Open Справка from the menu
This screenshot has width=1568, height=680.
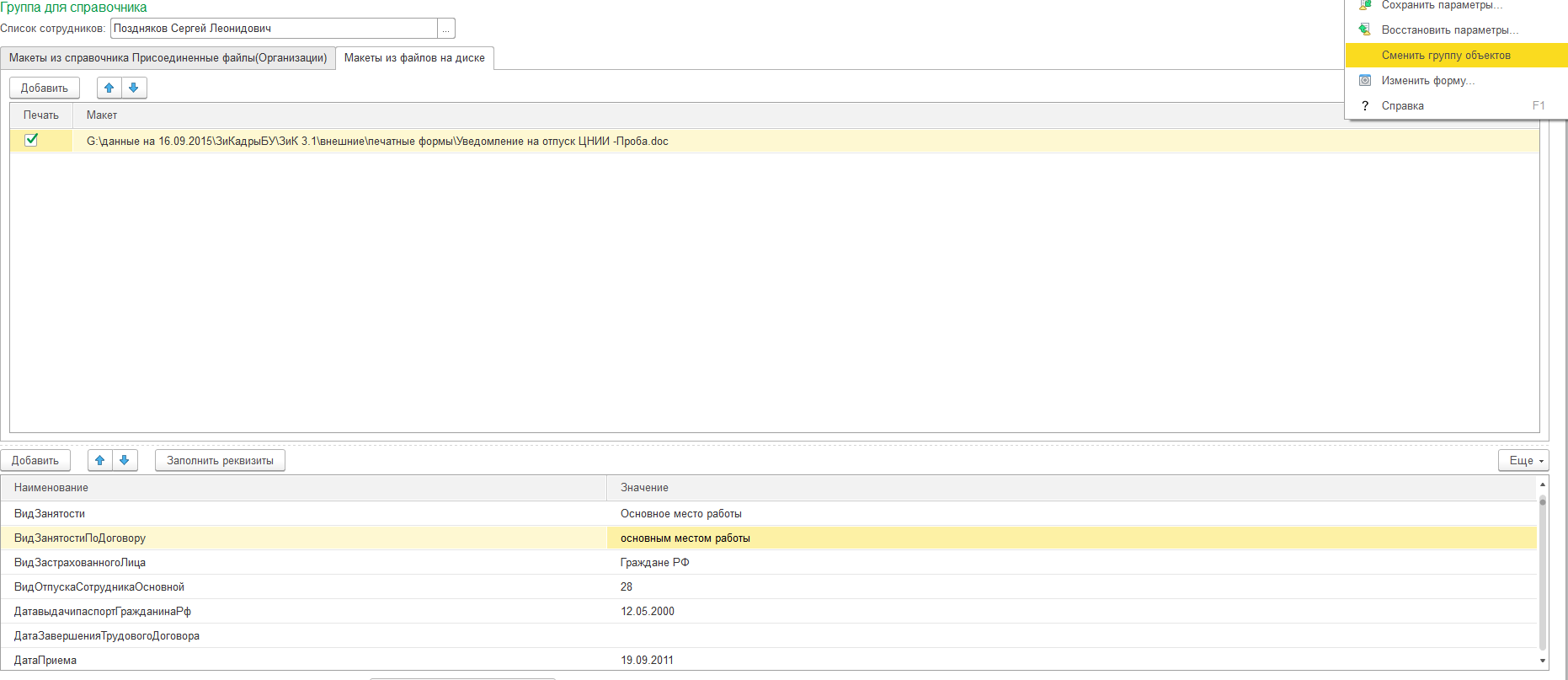(1456, 105)
